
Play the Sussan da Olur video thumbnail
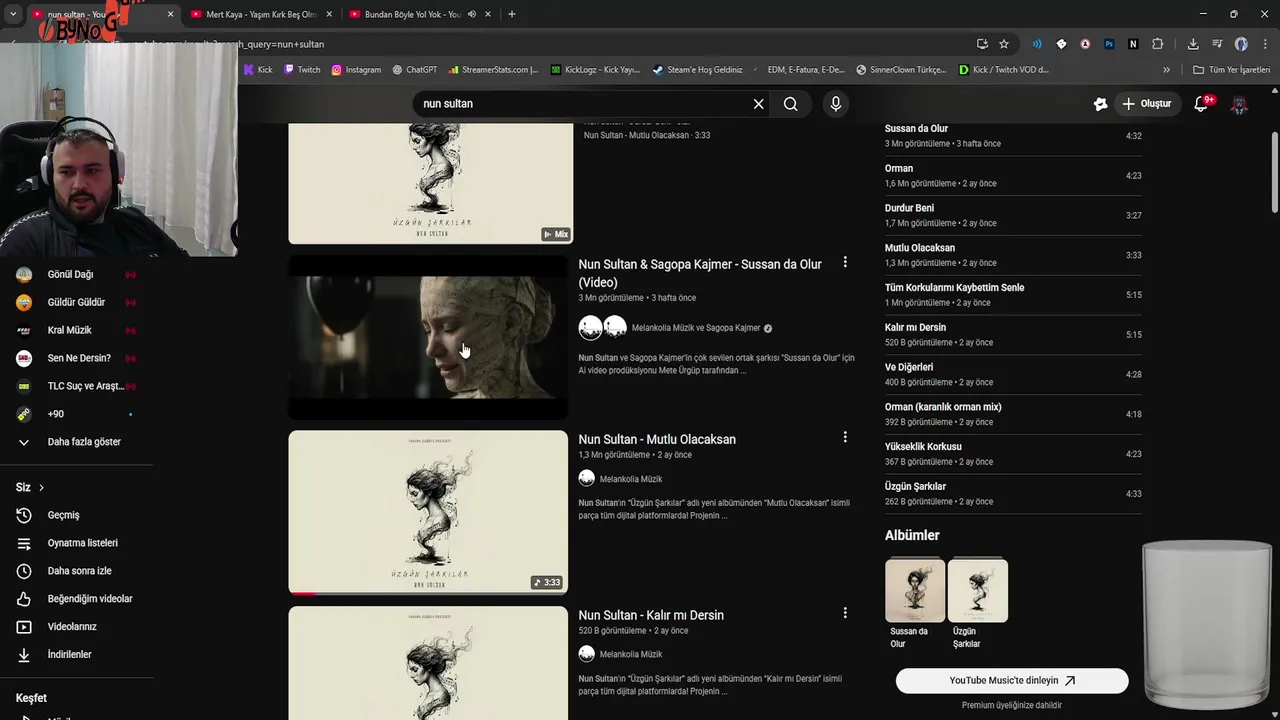pos(428,337)
